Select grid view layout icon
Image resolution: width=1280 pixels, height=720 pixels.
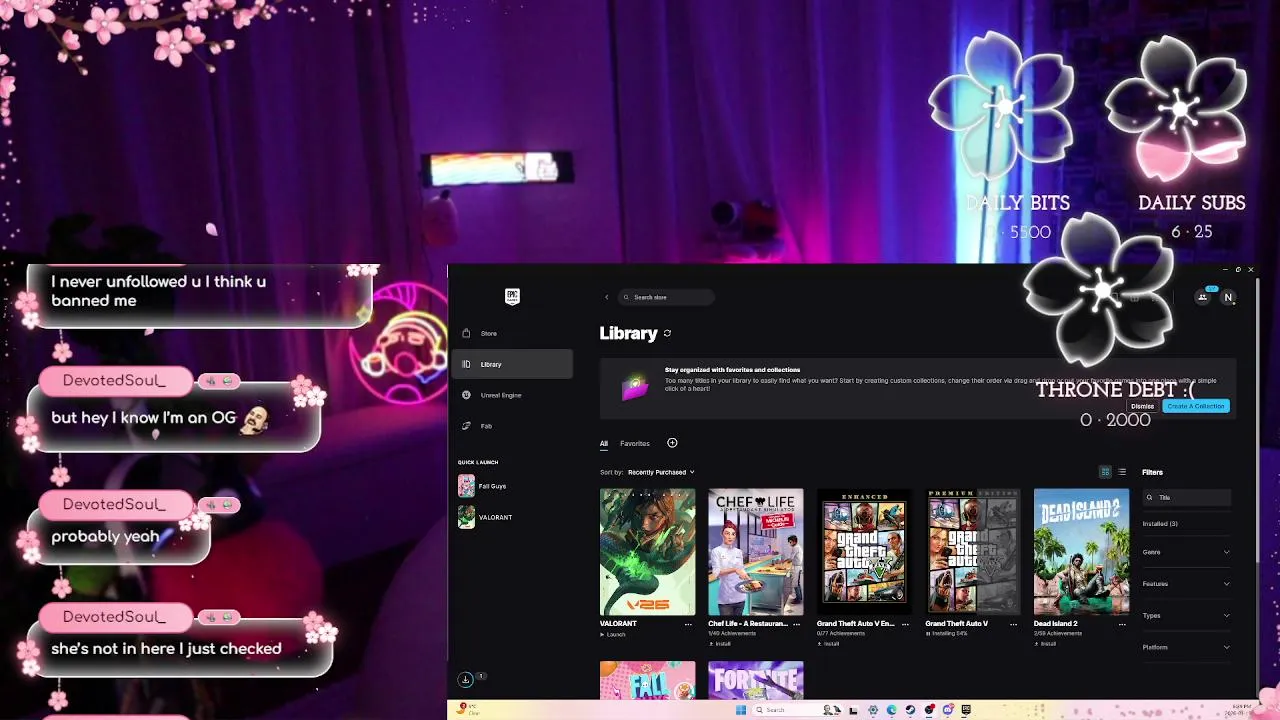click(1105, 472)
